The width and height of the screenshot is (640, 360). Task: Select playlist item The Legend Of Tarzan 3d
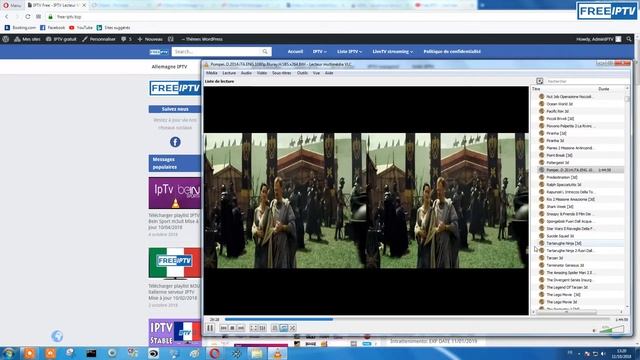pos(567,288)
